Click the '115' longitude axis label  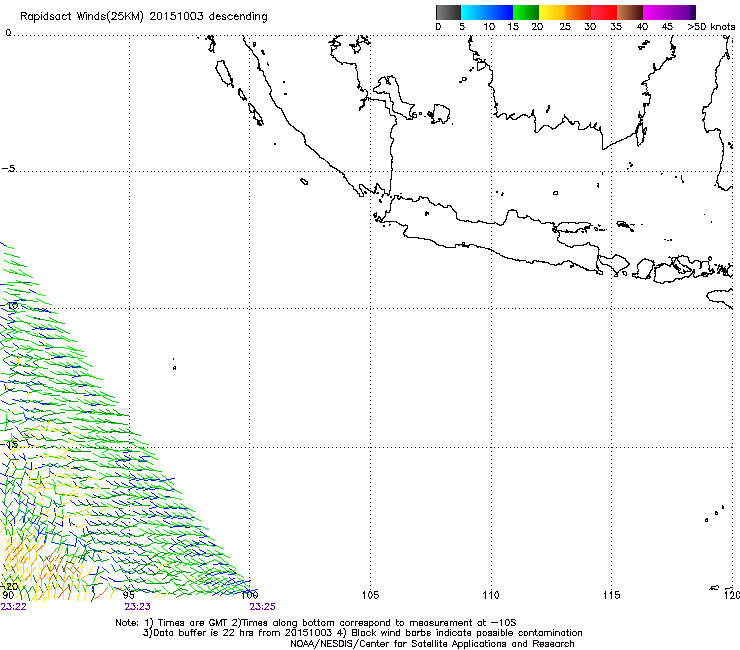click(x=611, y=595)
